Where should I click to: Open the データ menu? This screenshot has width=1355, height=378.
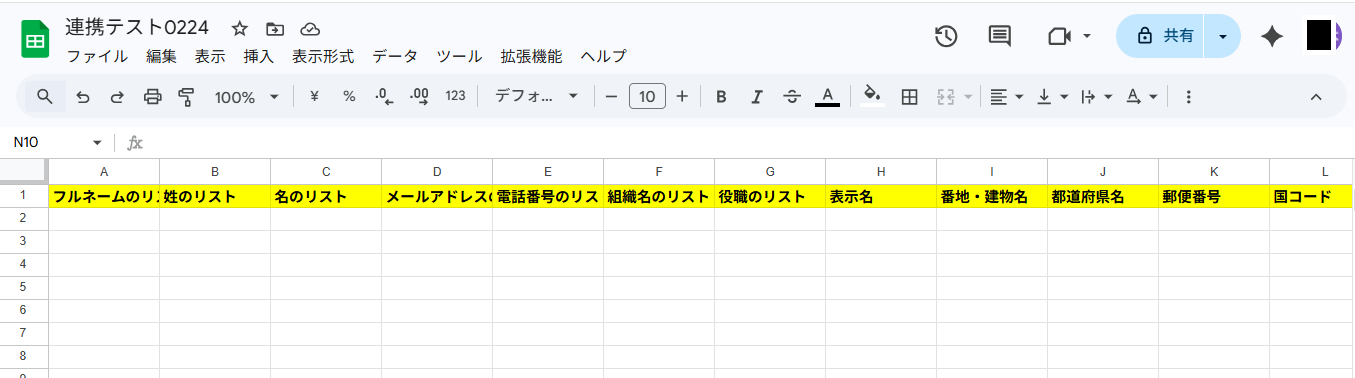click(x=395, y=57)
